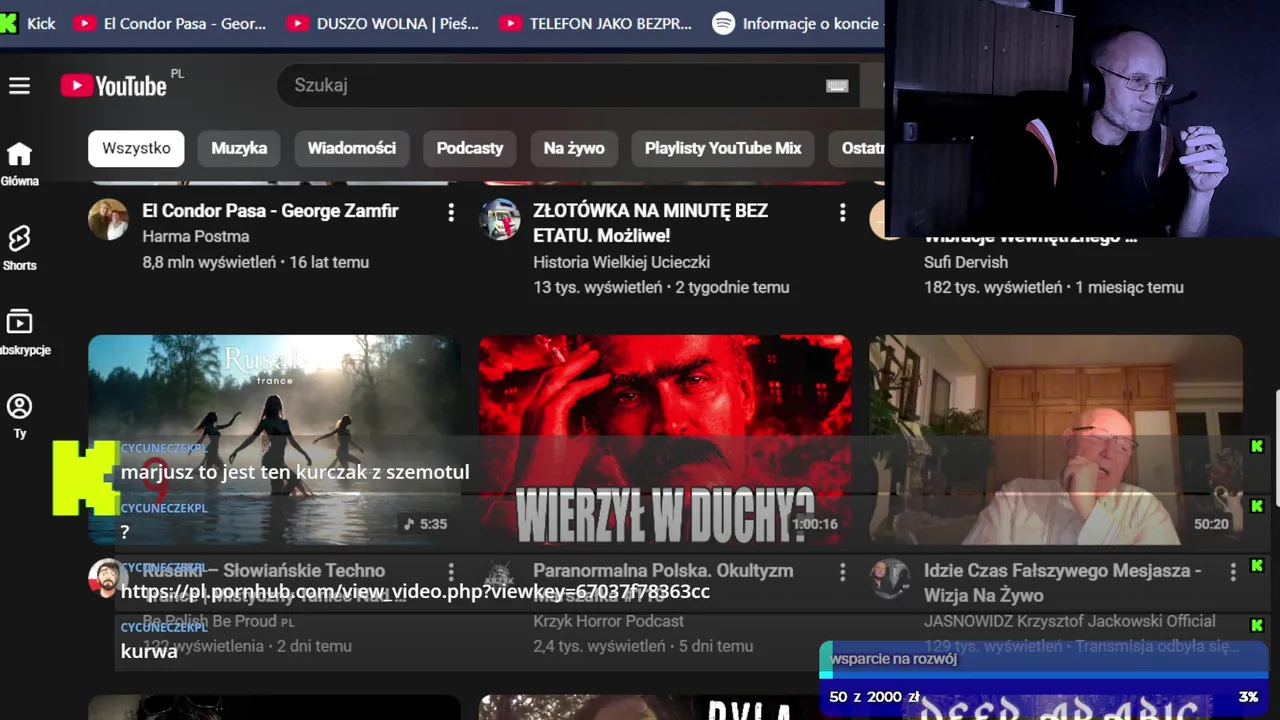Switch to DUSZO WOLNA browser tab

point(384,23)
